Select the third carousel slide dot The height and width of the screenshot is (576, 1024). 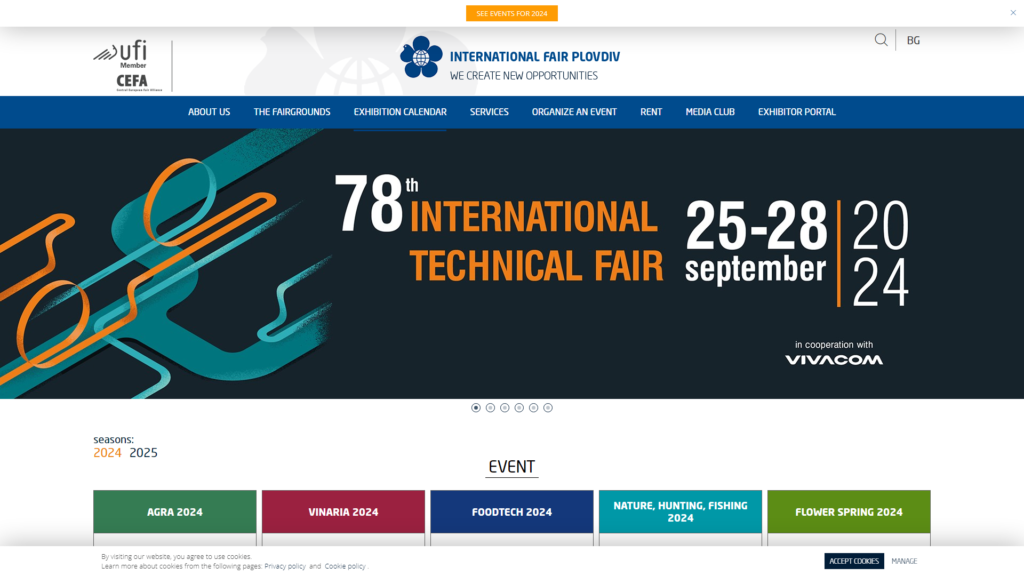click(x=504, y=408)
